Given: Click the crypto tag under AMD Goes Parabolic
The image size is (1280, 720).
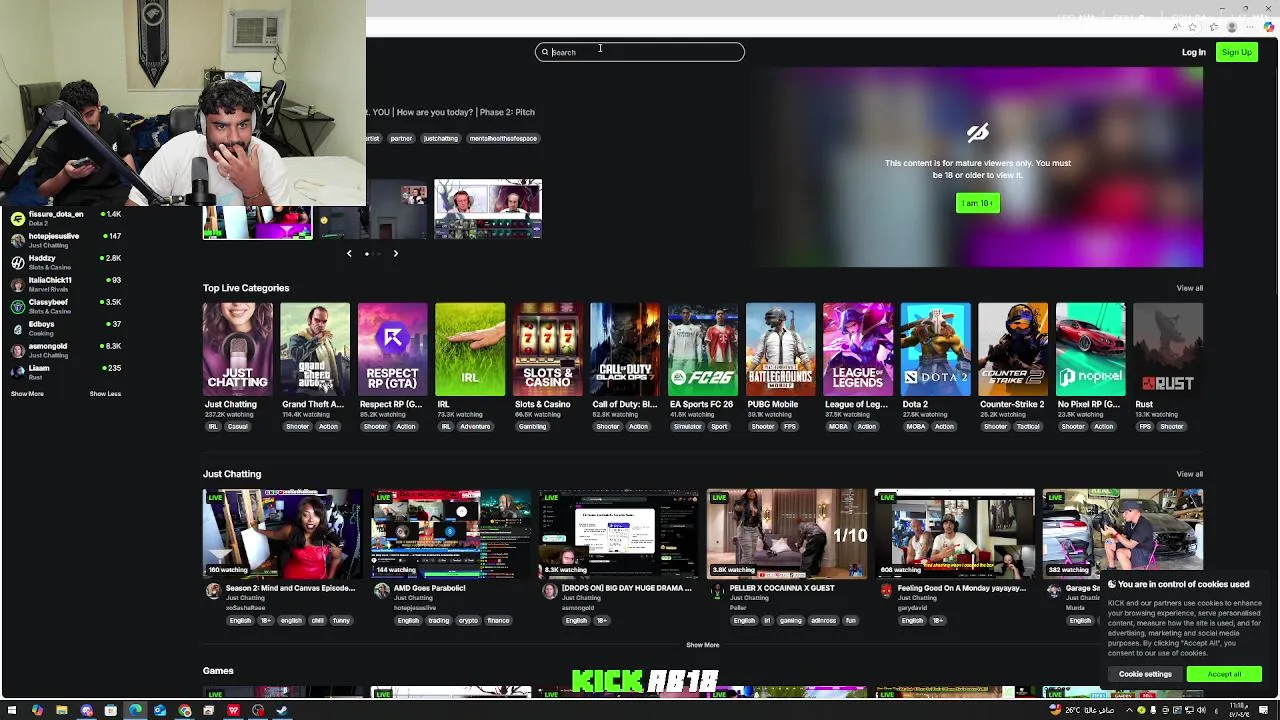Looking at the screenshot, I should (x=468, y=621).
